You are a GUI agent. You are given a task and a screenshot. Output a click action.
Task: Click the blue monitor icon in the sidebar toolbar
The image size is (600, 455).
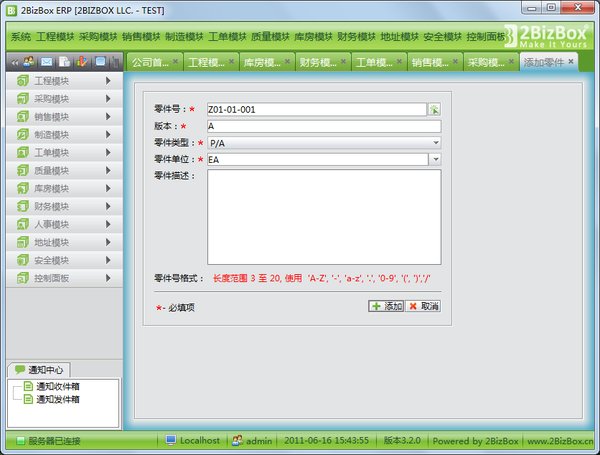(100, 62)
